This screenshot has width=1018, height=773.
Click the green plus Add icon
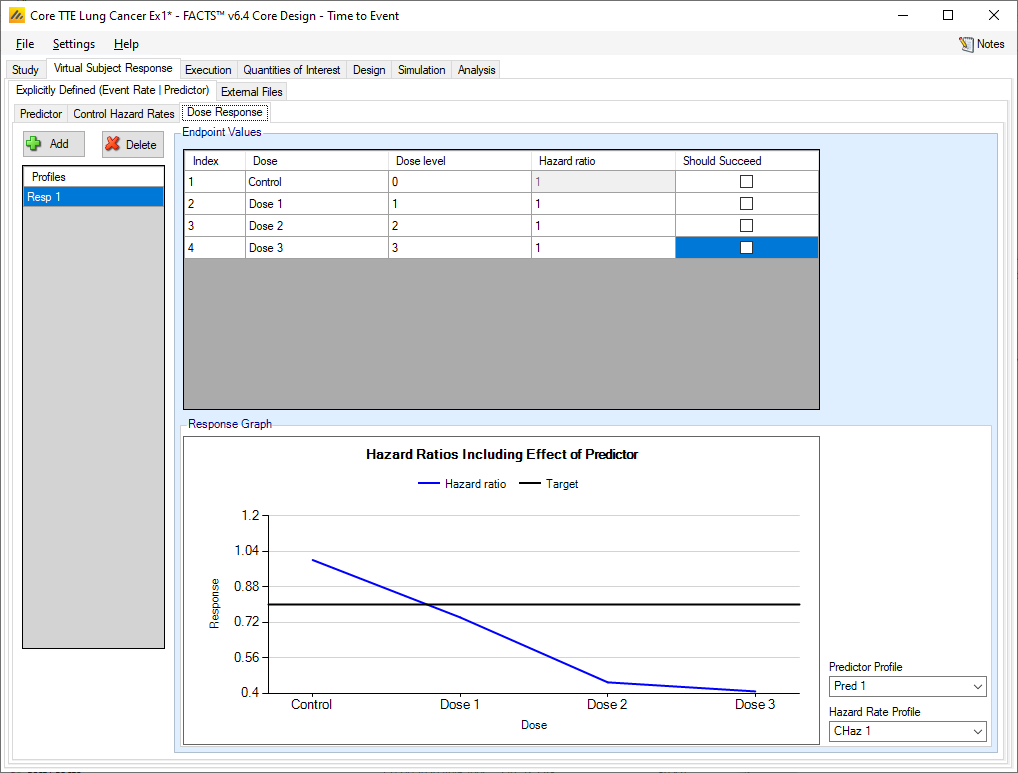pyautogui.click(x=34, y=144)
